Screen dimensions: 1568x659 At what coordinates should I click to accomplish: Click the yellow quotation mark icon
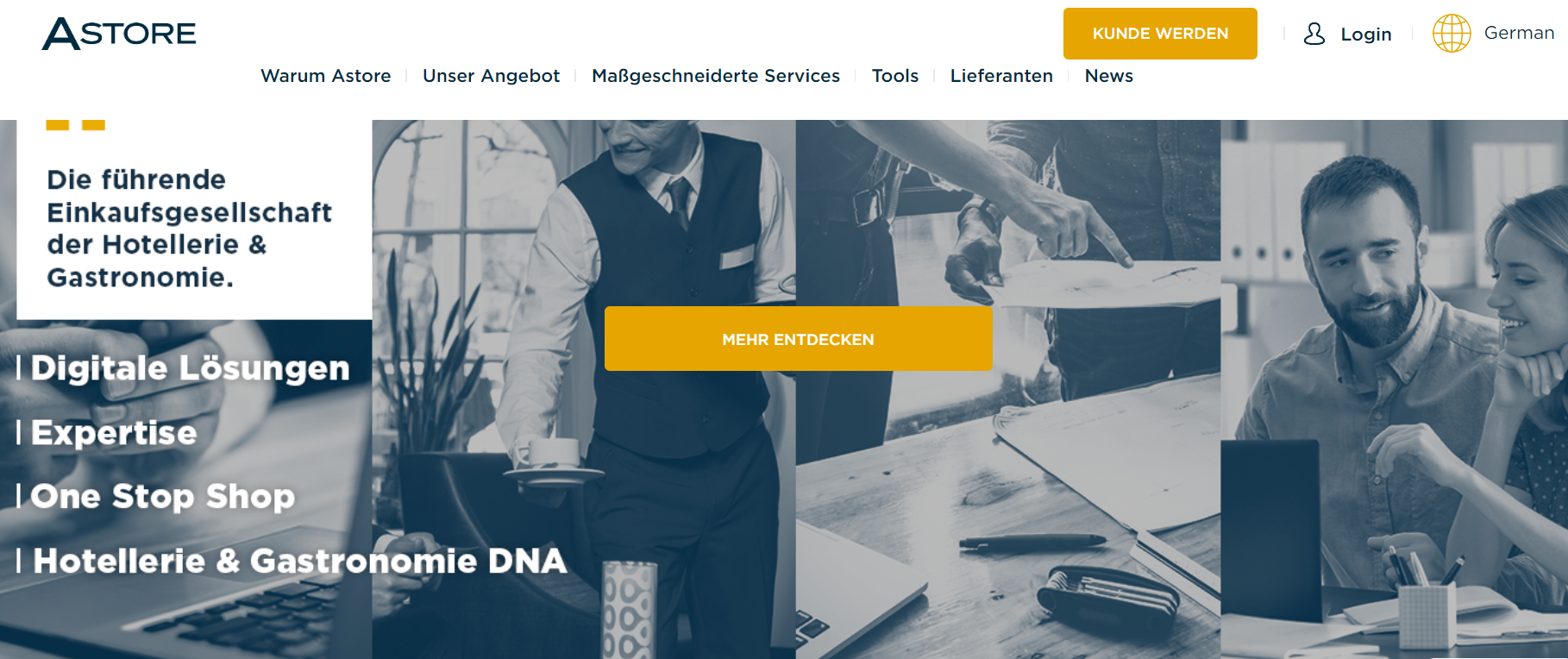[75, 125]
